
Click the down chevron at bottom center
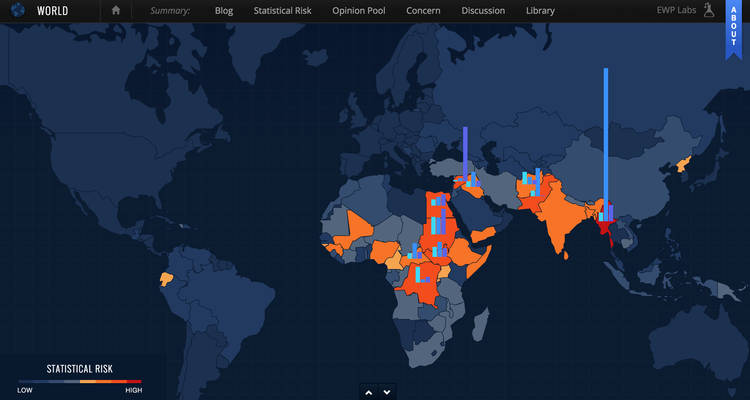387,392
